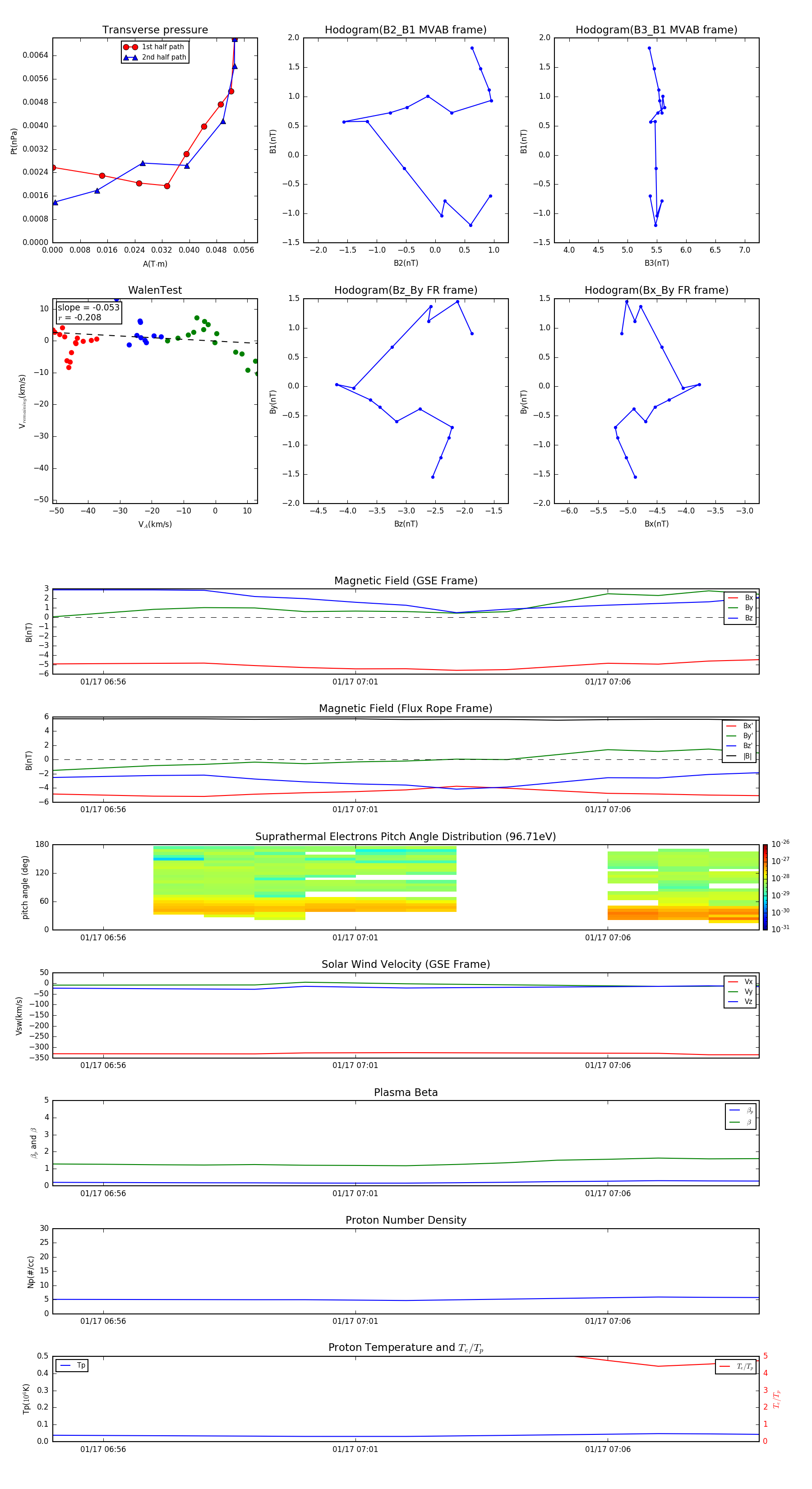Screen dimensions: 812x1489
Task: Select the βp entry in Plasma Beta legend
Action: point(741,1110)
